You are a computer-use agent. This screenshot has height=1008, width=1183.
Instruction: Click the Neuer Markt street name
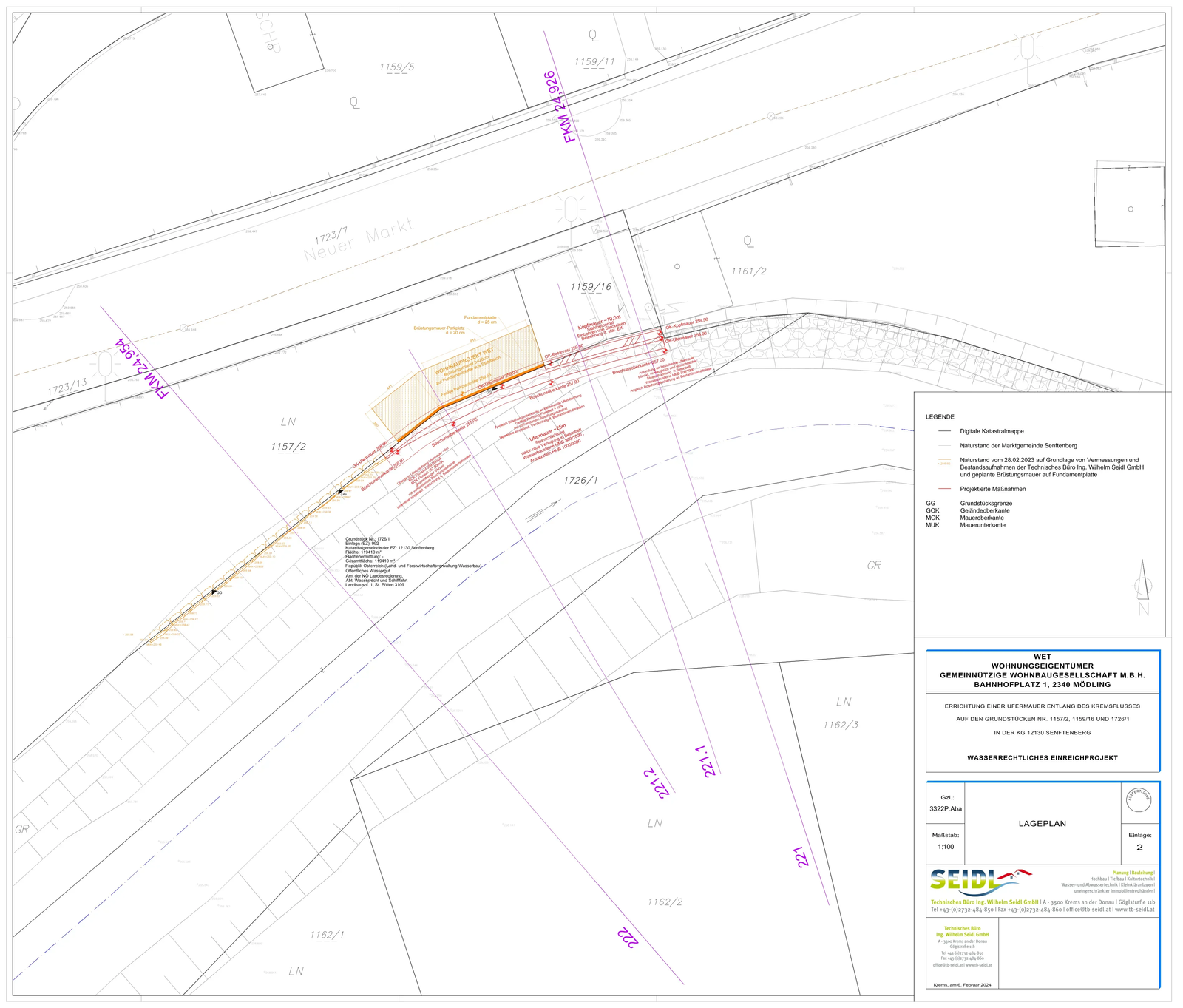click(358, 242)
